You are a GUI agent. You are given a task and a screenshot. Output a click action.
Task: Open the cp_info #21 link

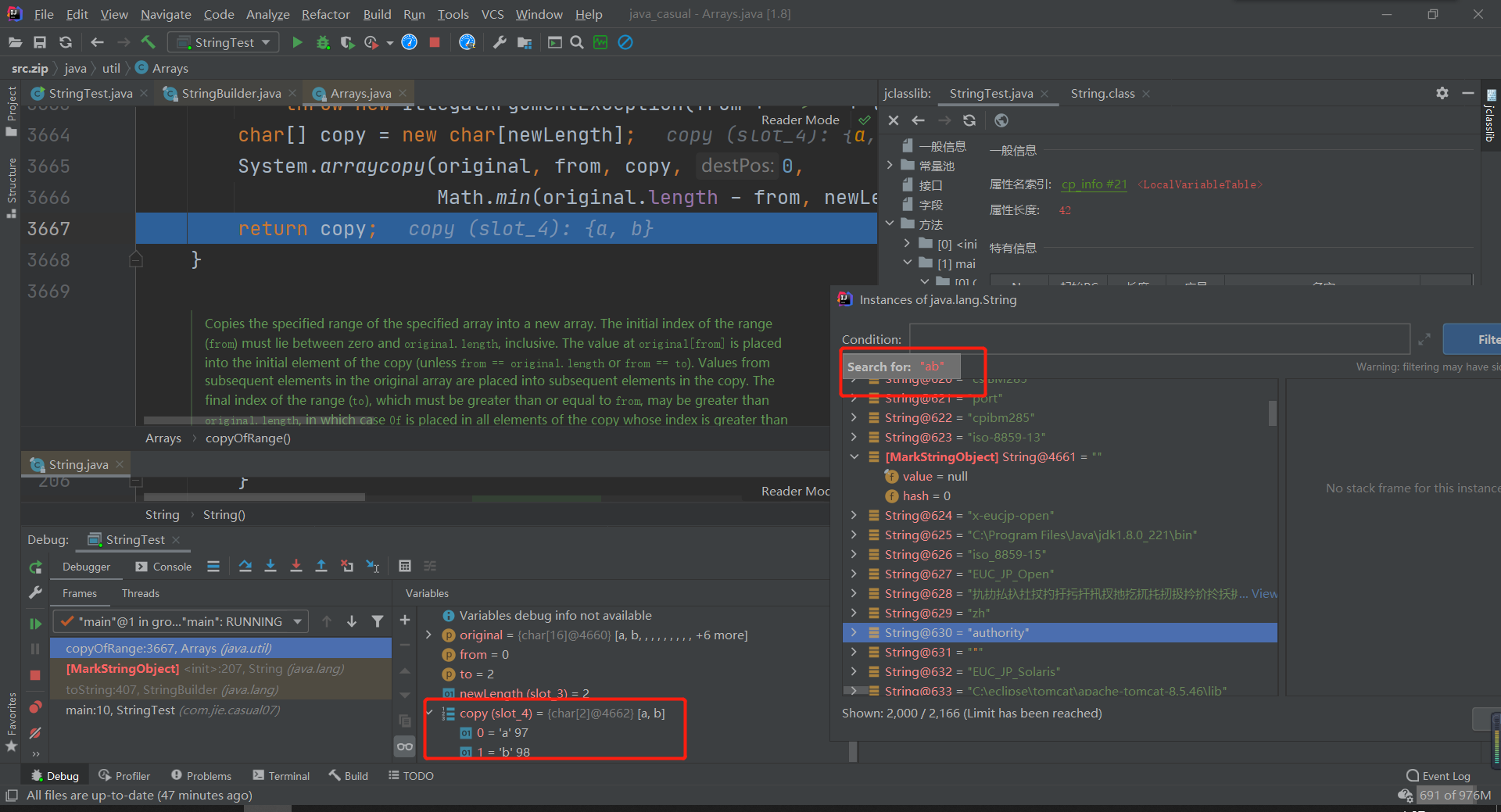1094,184
